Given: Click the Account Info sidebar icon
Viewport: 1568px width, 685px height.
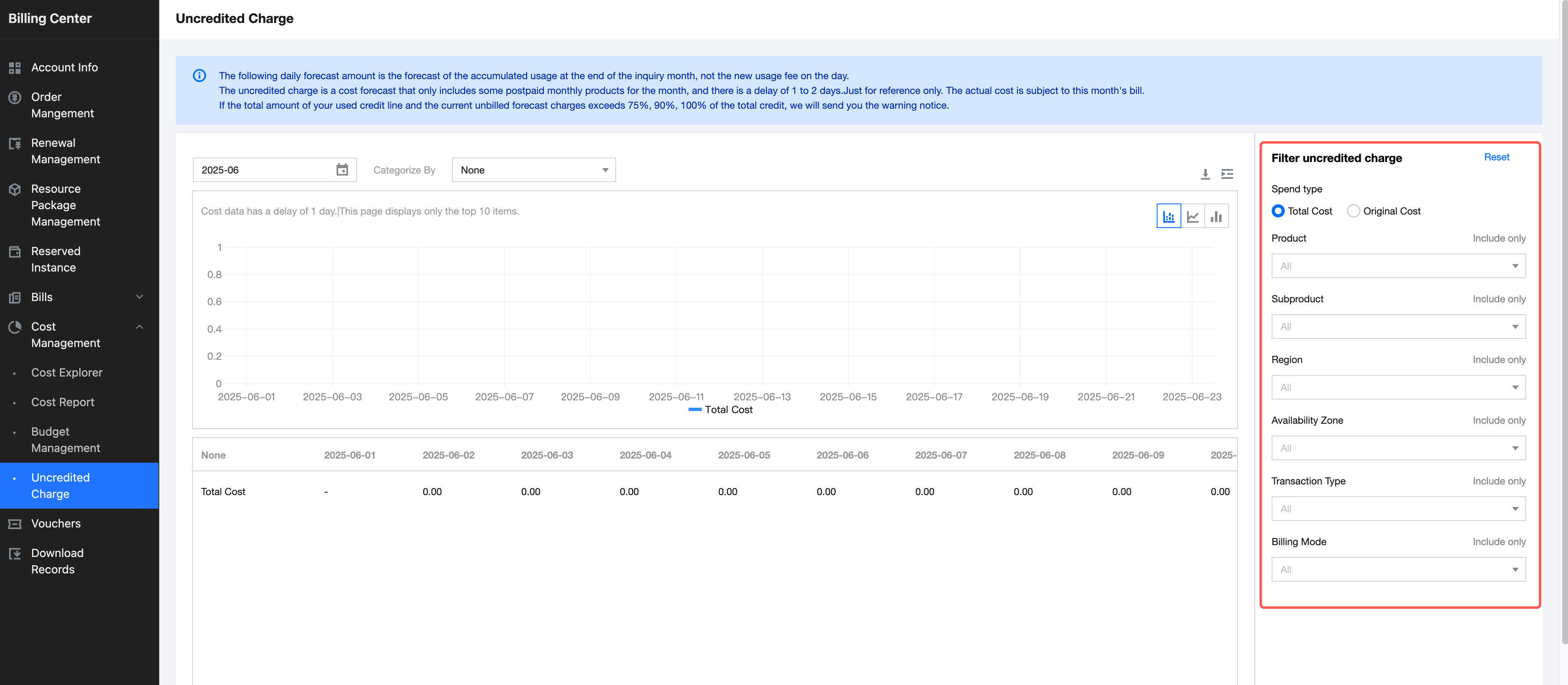Looking at the screenshot, I should [15, 68].
